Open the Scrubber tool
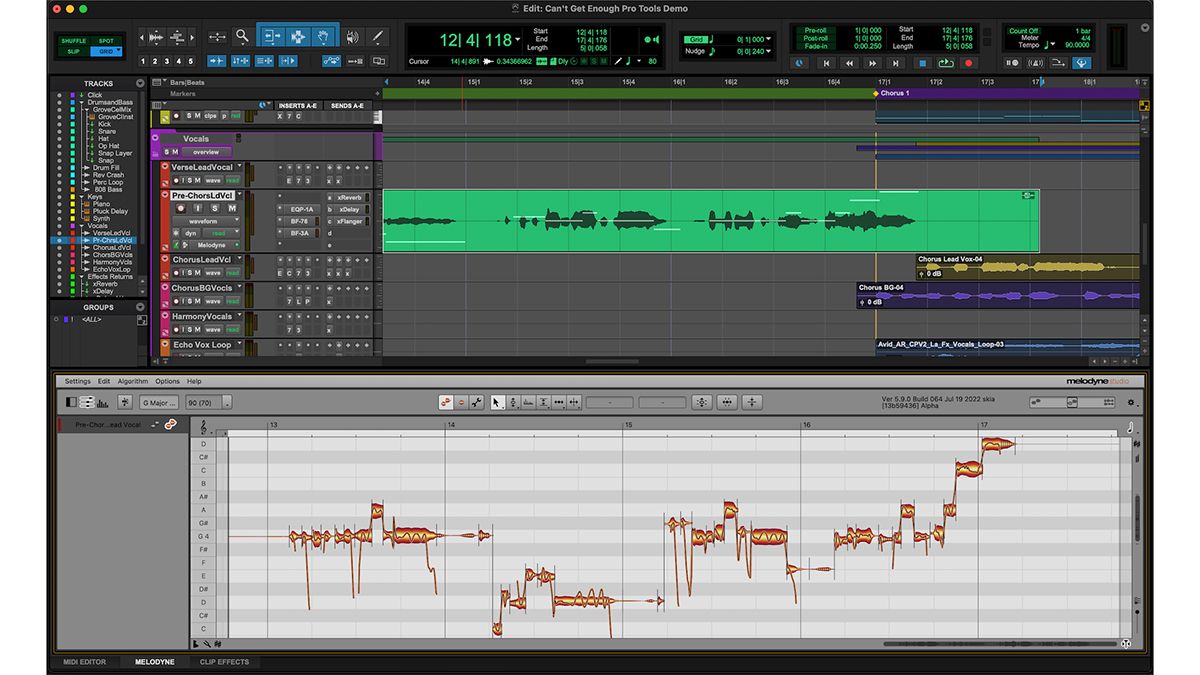The height and width of the screenshot is (675, 1200). pos(352,36)
